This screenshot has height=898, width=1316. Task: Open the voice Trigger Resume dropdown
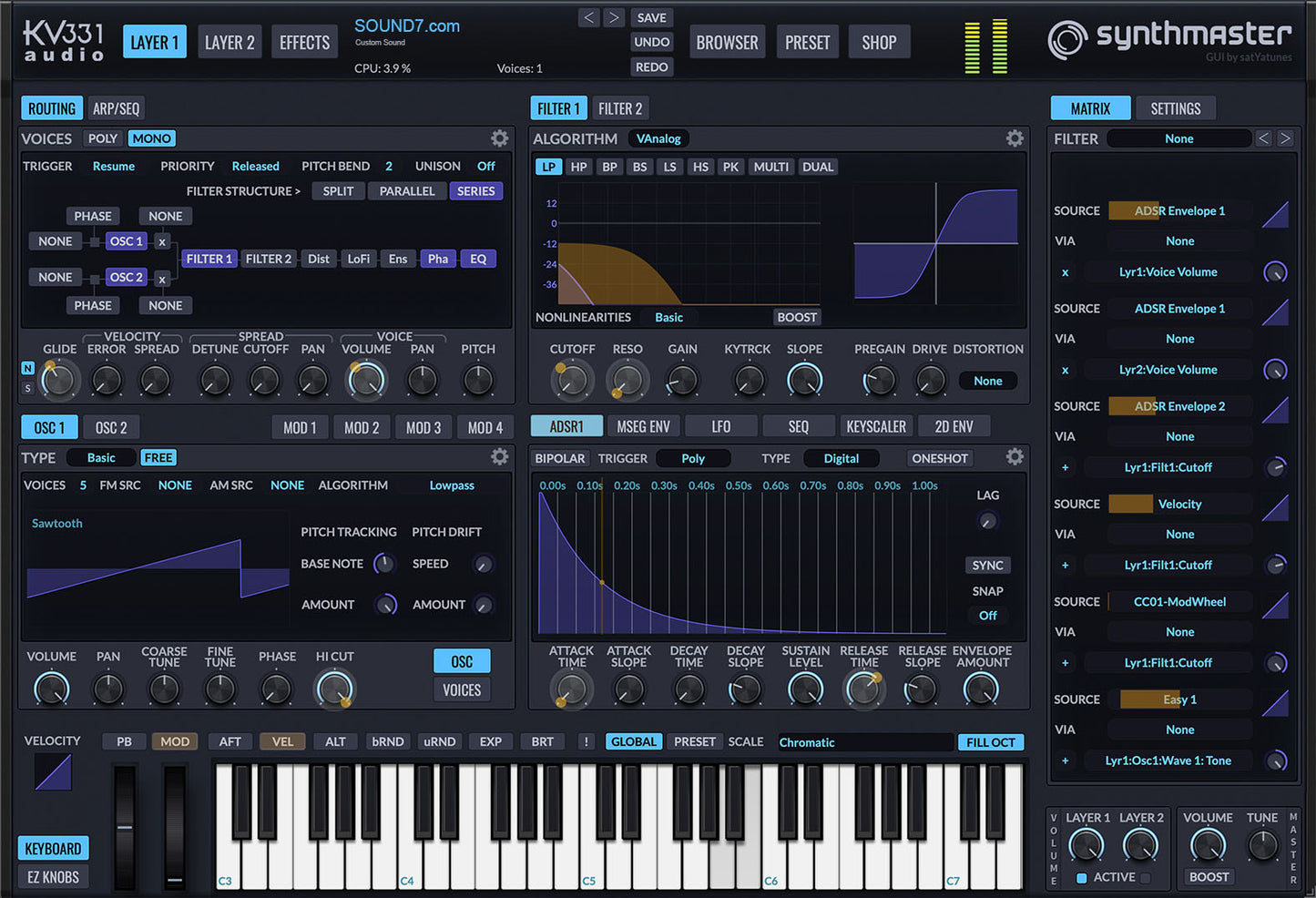pos(114,166)
